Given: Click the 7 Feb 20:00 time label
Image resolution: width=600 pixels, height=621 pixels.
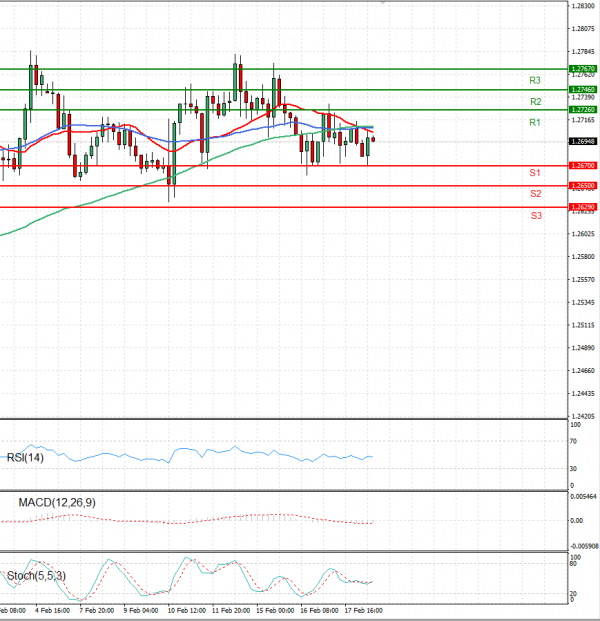Looking at the screenshot, I should coord(96,610).
